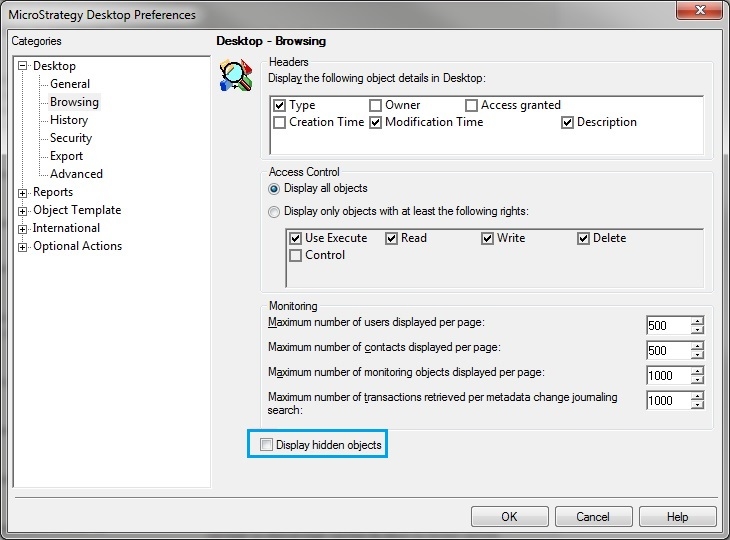Expand the Object Template tree node
The height and width of the screenshot is (540, 730).
click(23, 210)
